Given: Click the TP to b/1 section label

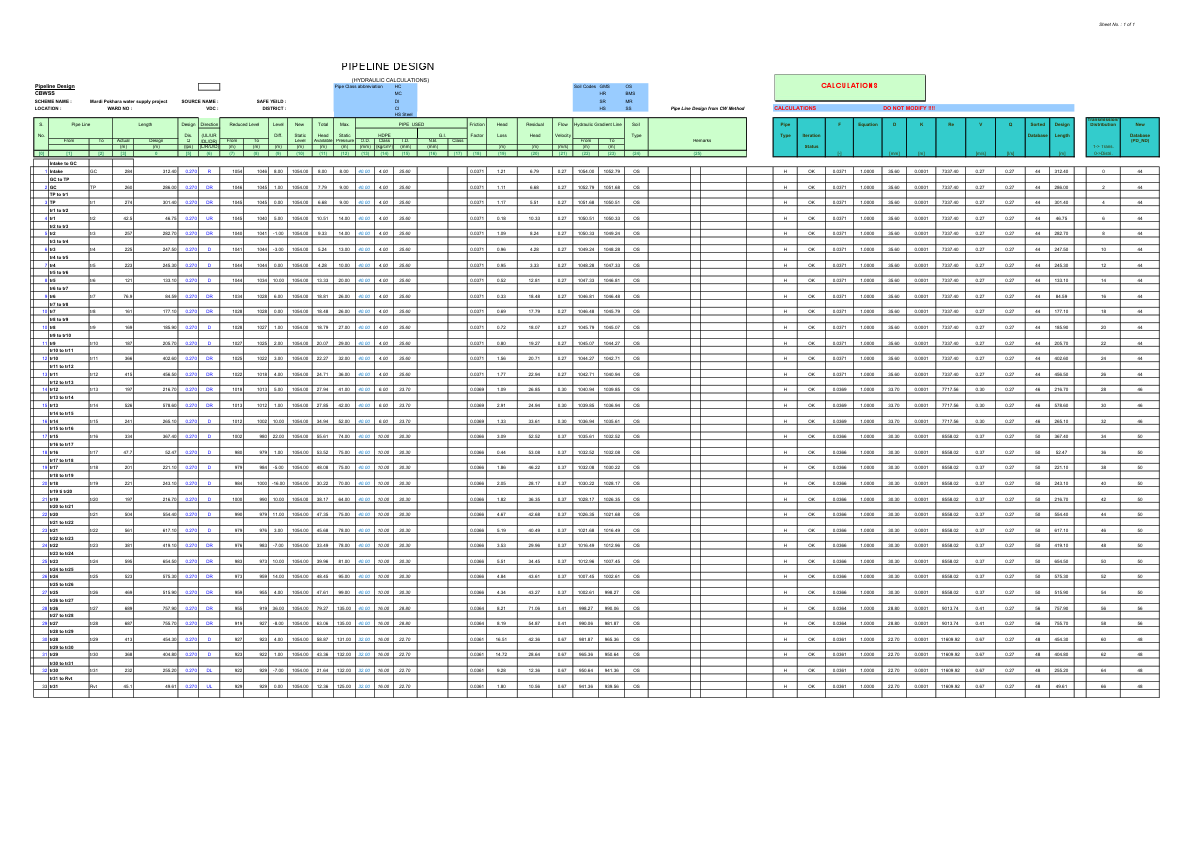Looking at the screenshot, I should point(59,194).
